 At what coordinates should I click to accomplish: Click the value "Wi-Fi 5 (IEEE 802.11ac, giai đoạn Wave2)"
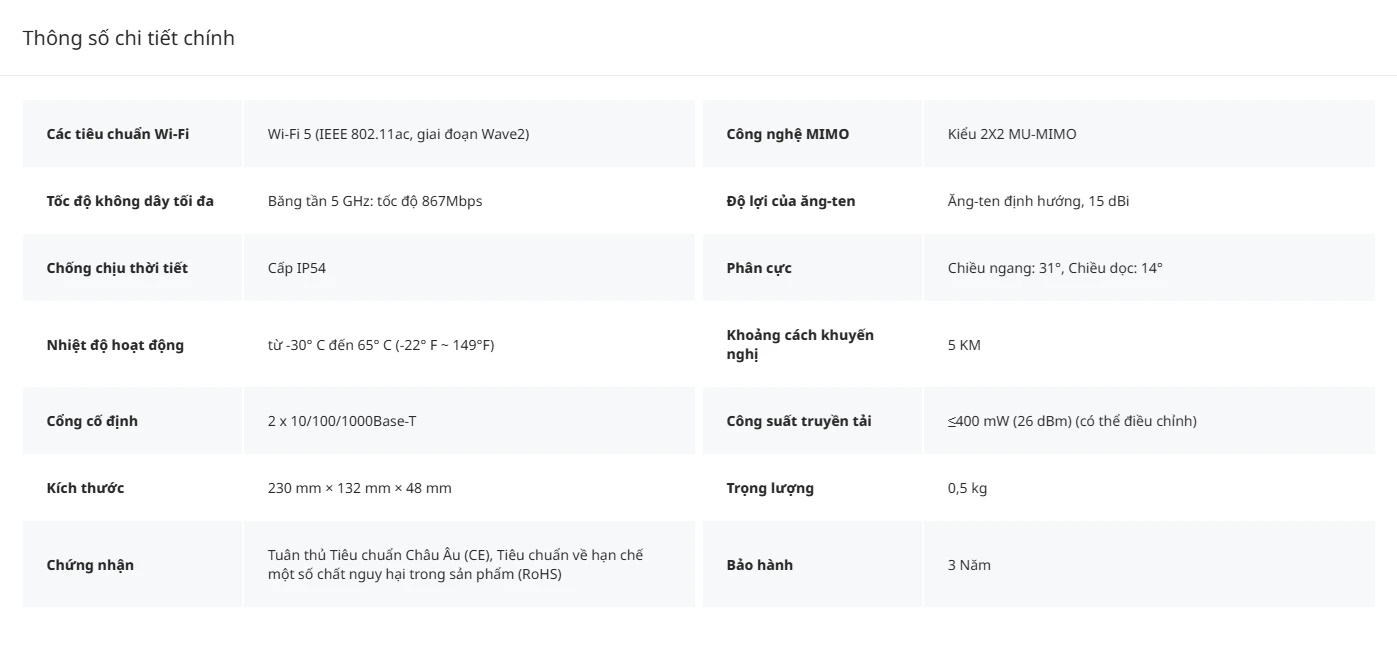click(x=398, y=134)
